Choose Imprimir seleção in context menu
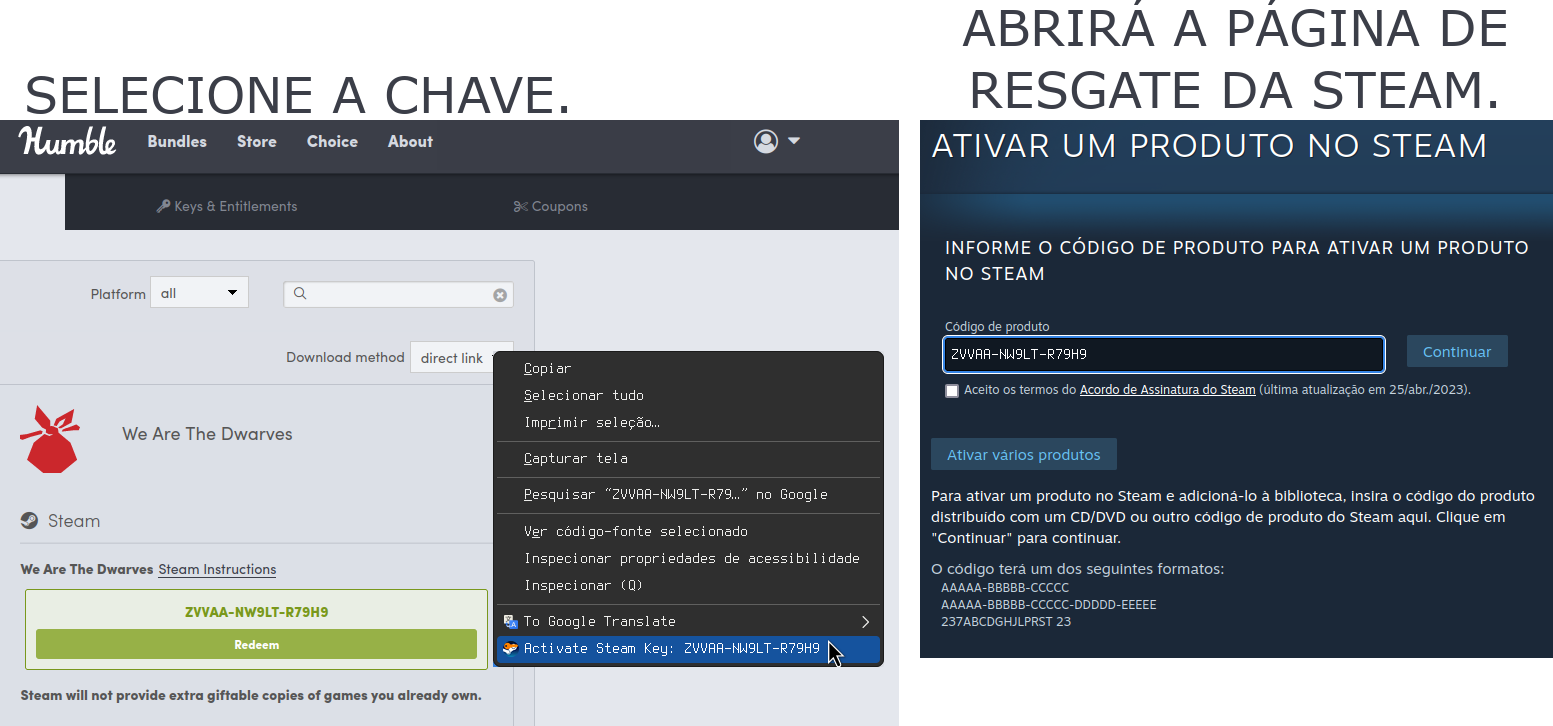Viewport: 1553px width, 726px height. [x=688, y=422]
